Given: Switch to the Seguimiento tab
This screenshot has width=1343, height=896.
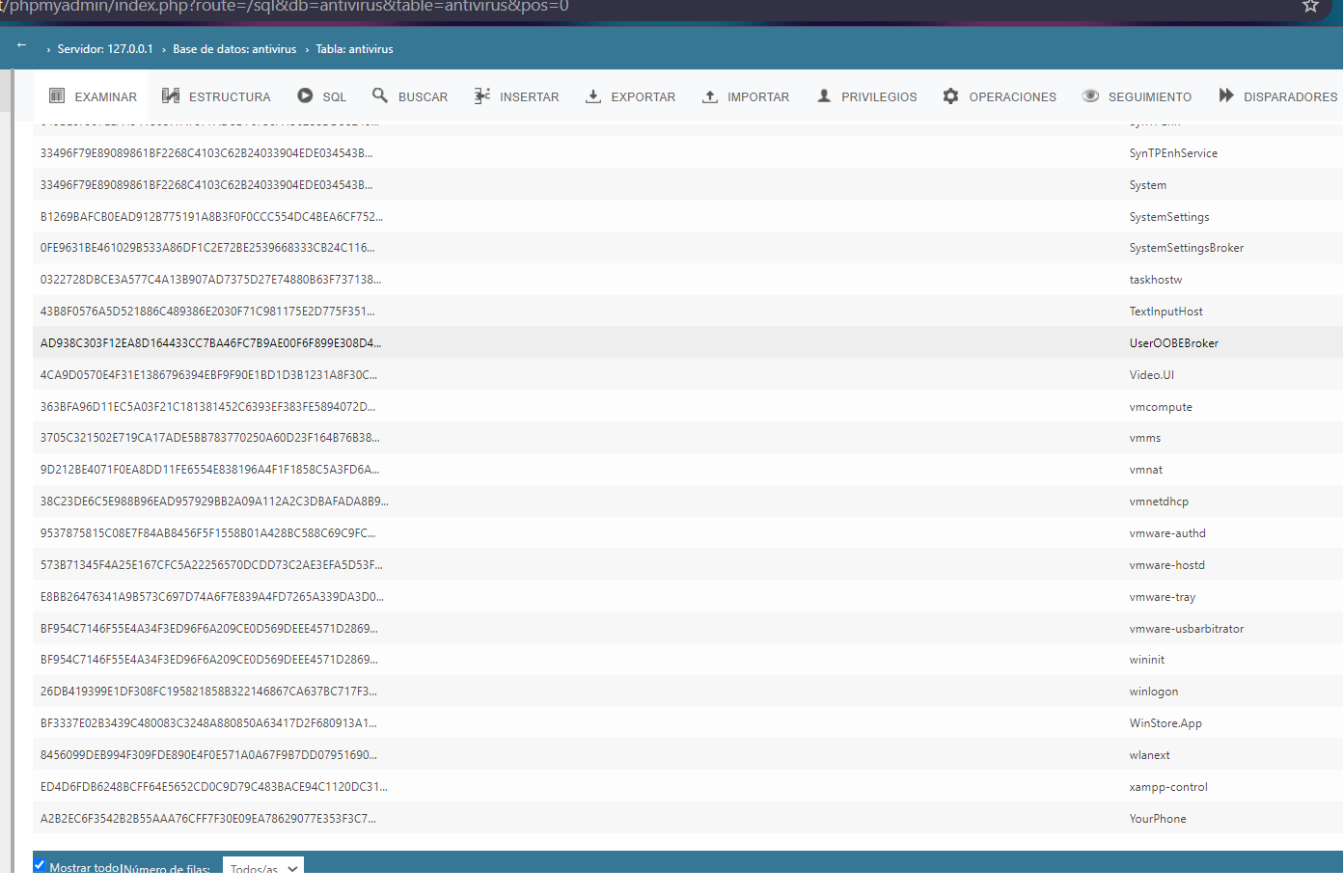Looking at the screenshot, I should pyautogui.click(x=1137, y=96).
